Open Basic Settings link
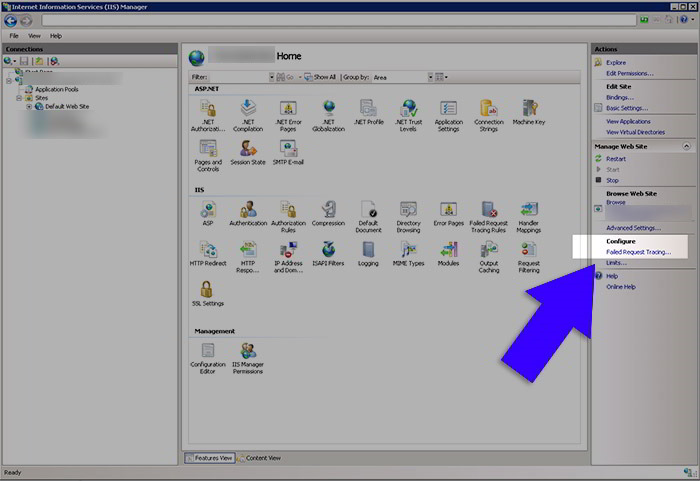 coord(627,108)
